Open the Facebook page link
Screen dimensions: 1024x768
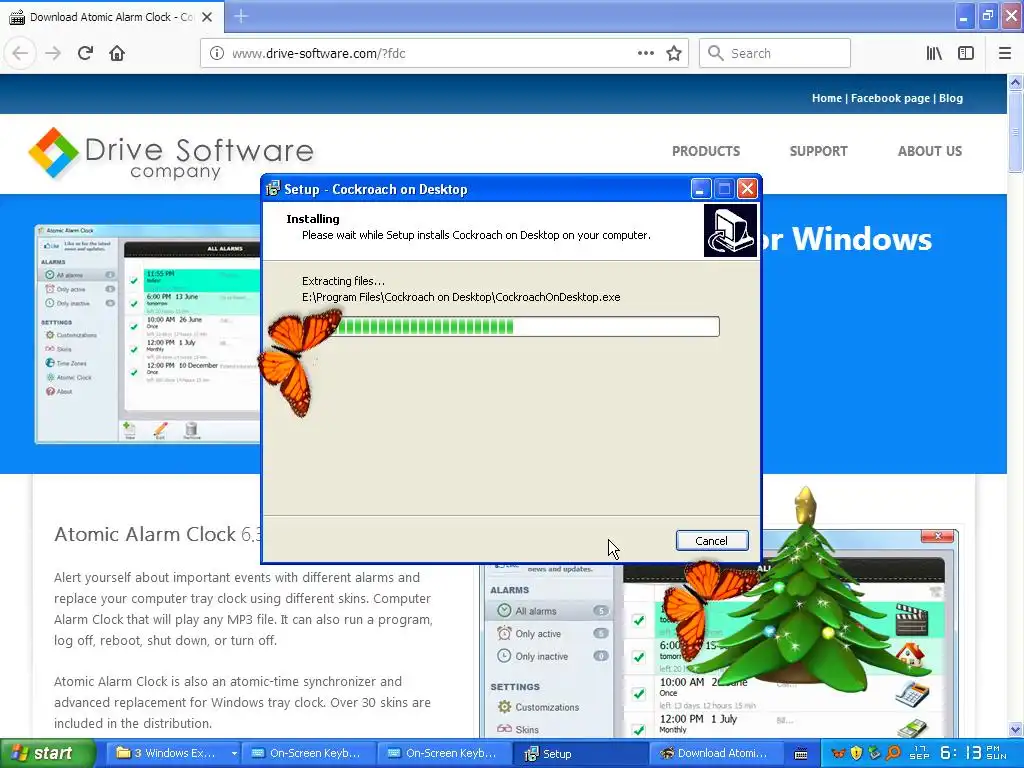[890, 98]
